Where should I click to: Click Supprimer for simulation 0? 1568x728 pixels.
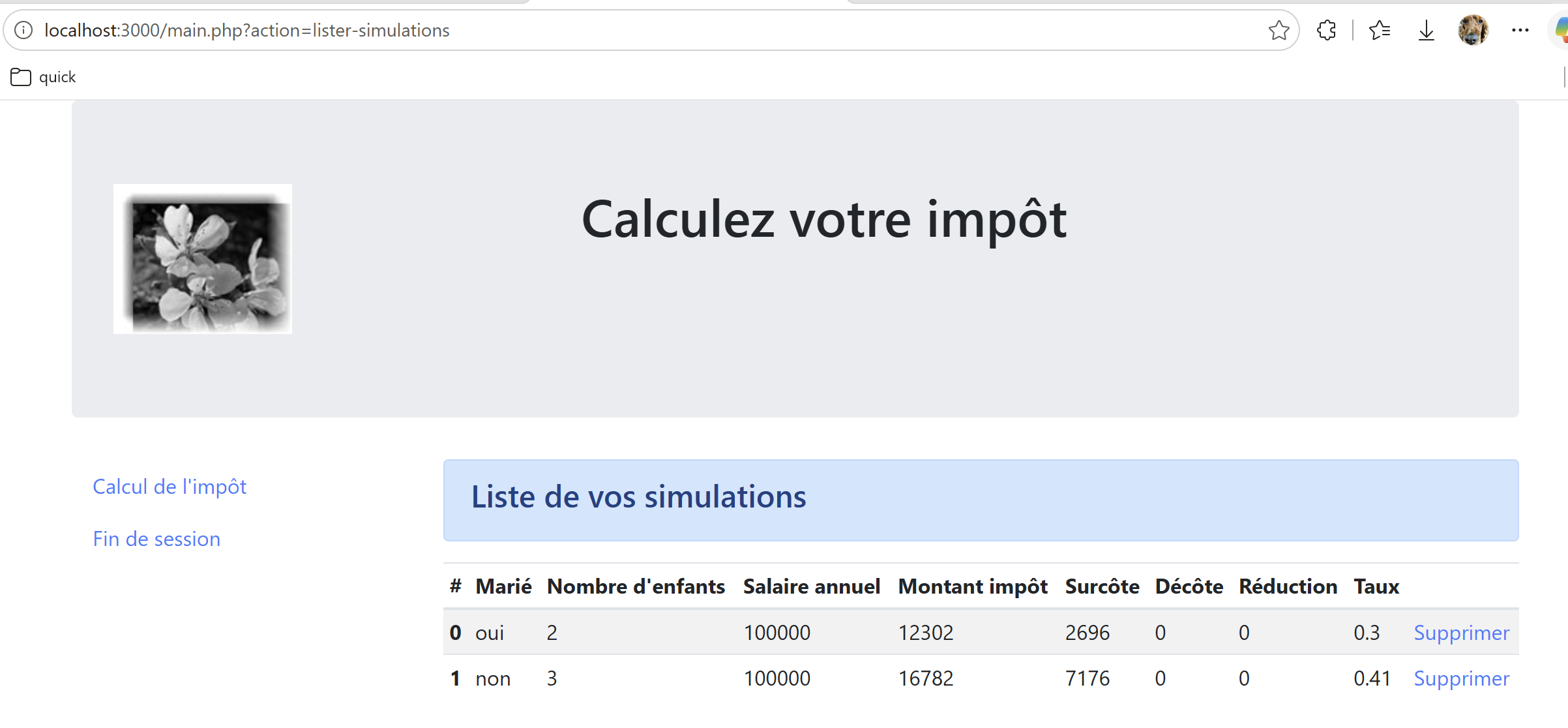1461,632
